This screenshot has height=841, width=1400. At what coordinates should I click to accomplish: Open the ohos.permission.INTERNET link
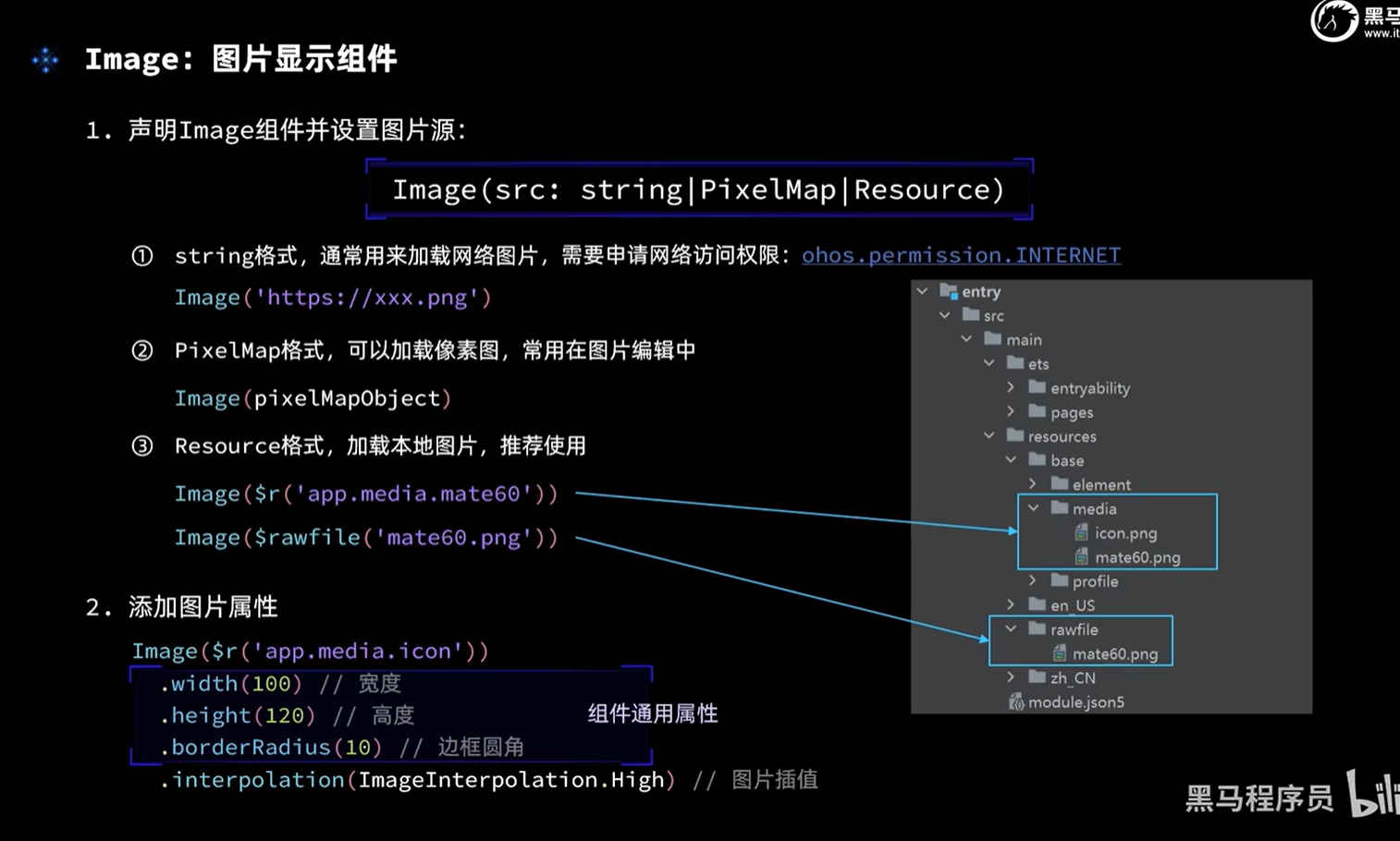961,255
